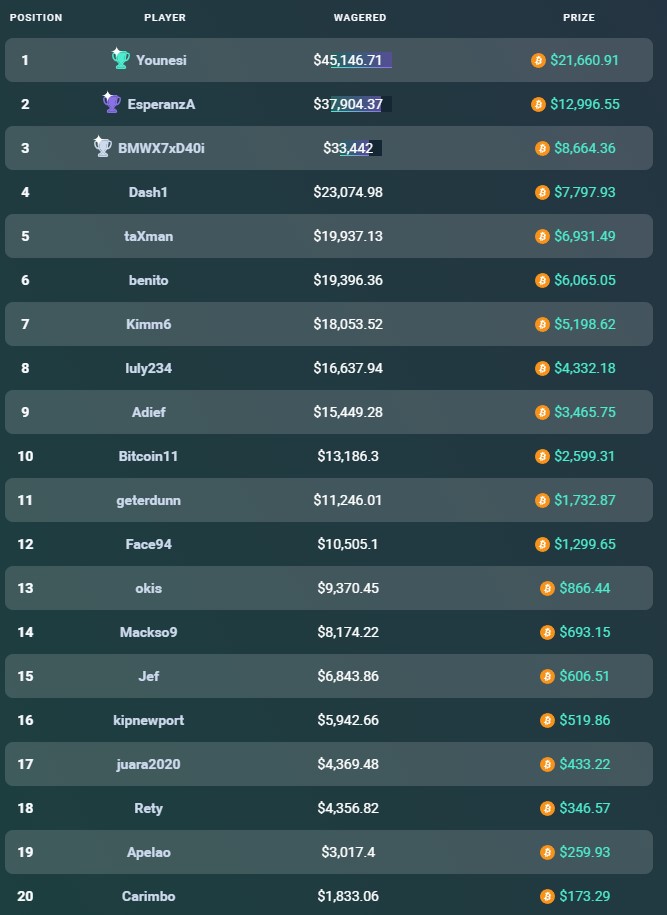Click the silver trophy icon beside BMWX7xD40i
Image resolution: width=667 pixels, height=915 pixels.
(102, 147)
